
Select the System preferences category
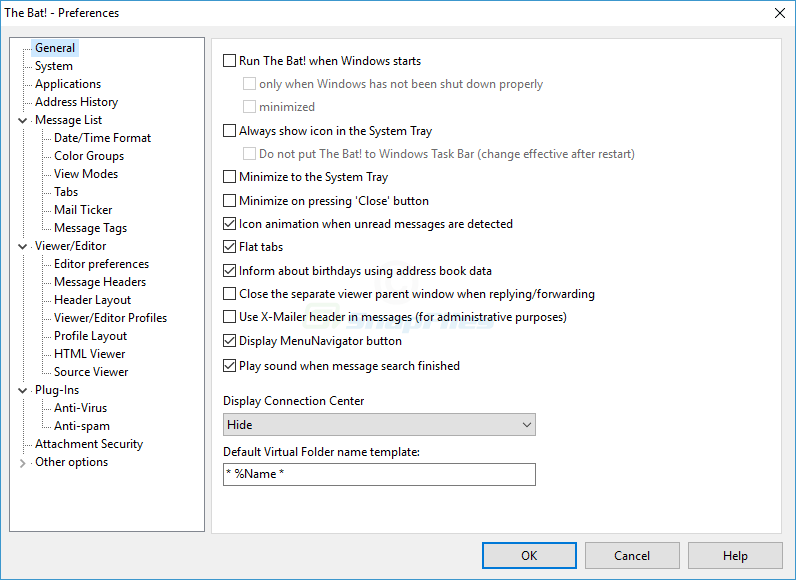pyautogui.click(x=54, y=66)
